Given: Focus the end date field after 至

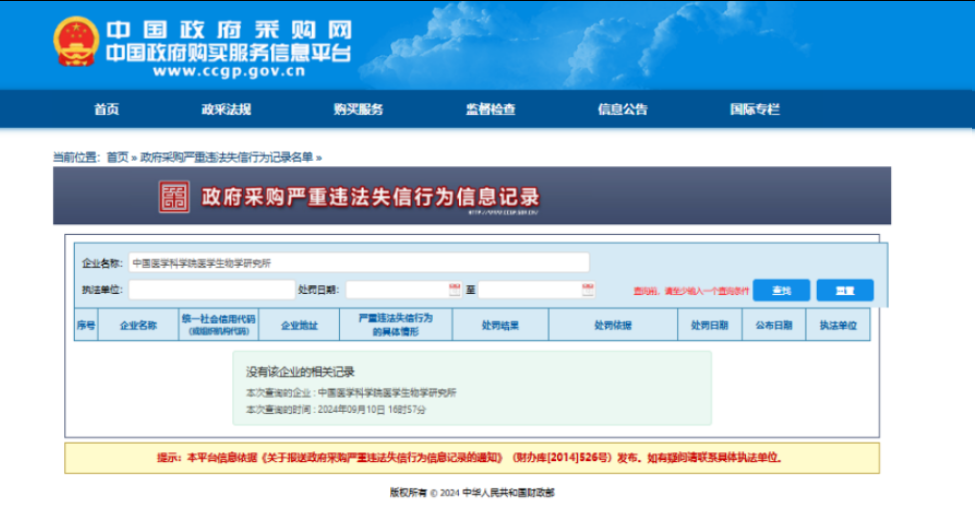Looking at the screenshot, I should (x=536, y=290).
